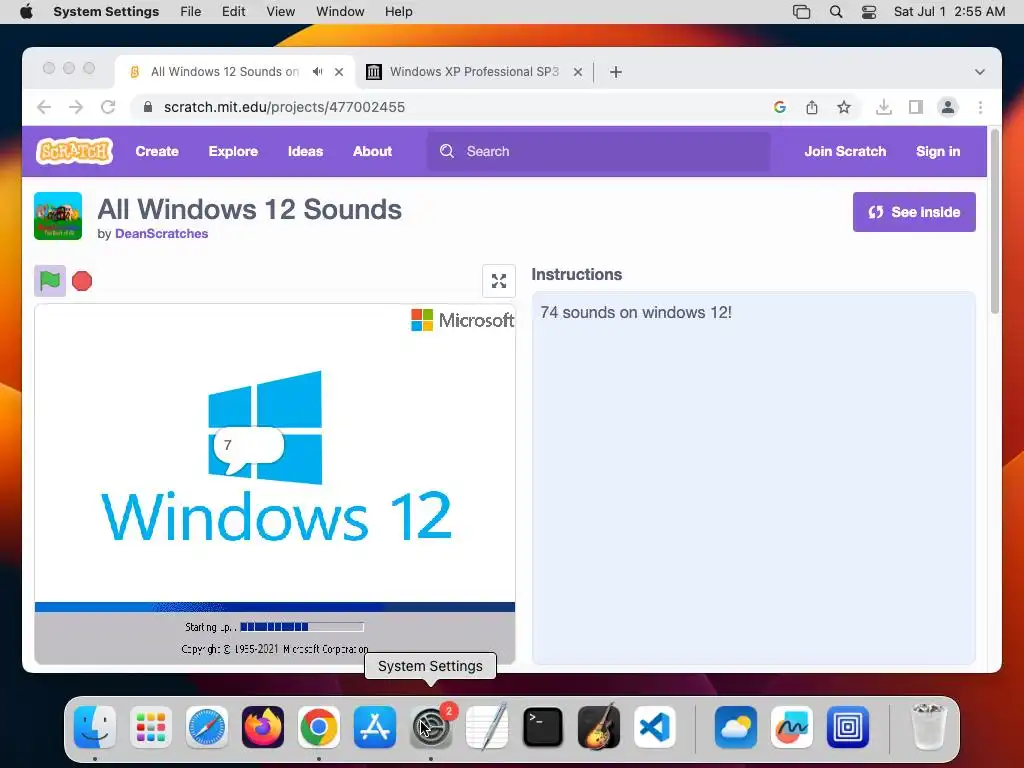Viewport: 1024px width, 768px height.
Task: Open Visual Studio Code from the dock
Action: point(655,727)
